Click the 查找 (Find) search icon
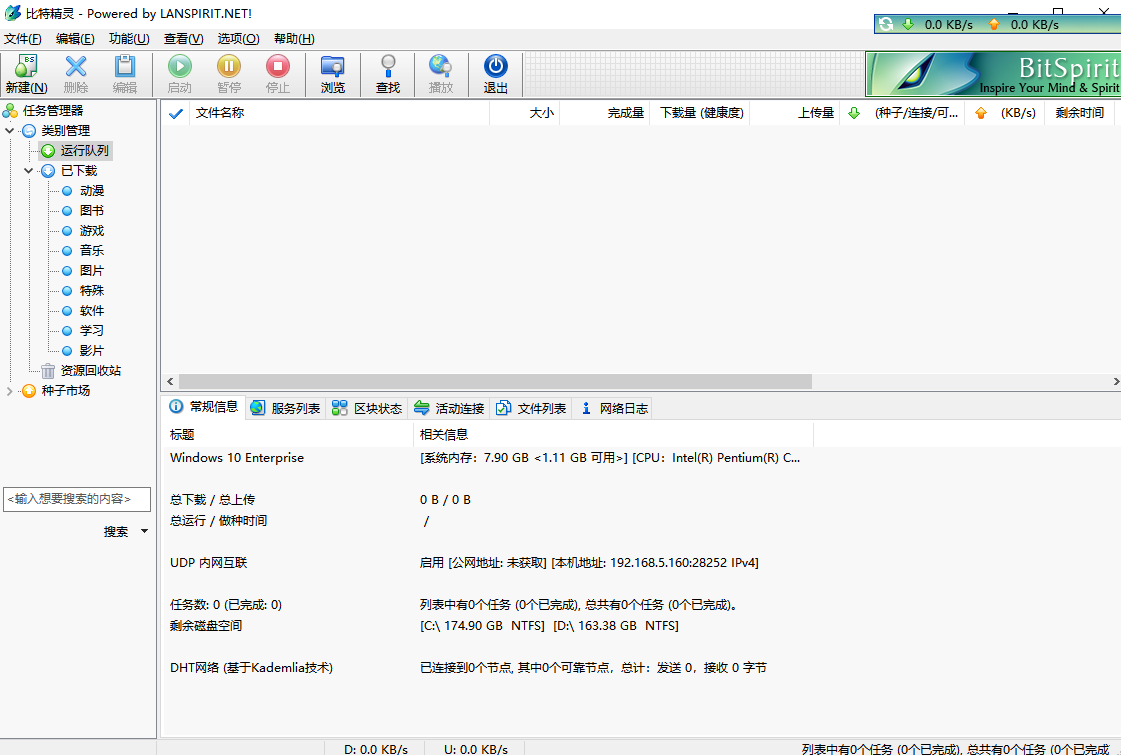Viewport: 1121px width, 755px height. pos(388,73)
